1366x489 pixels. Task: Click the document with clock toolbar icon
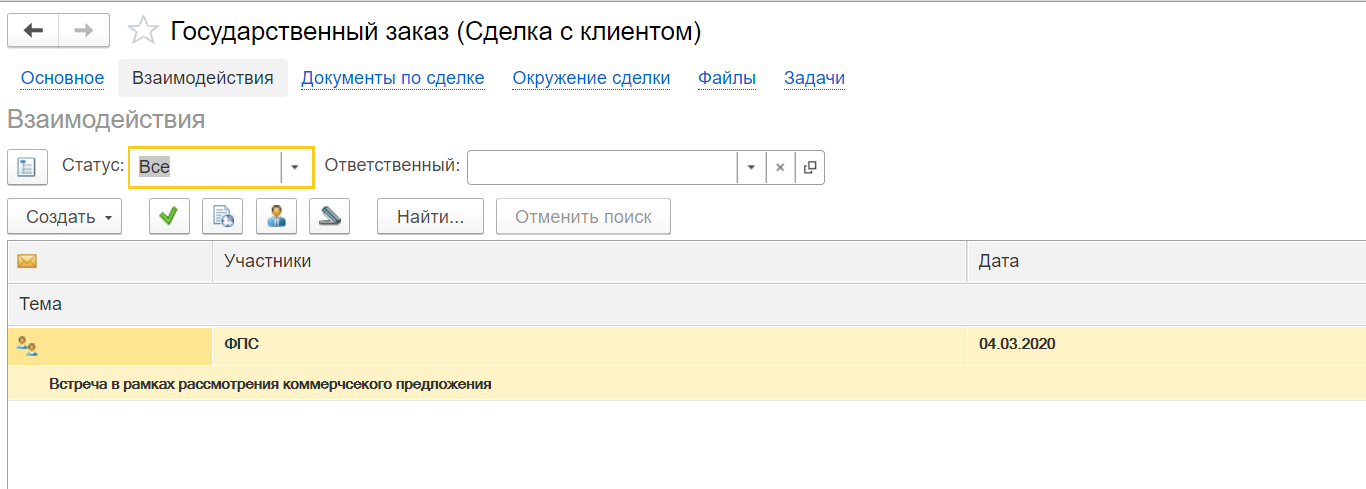(223, 216)
